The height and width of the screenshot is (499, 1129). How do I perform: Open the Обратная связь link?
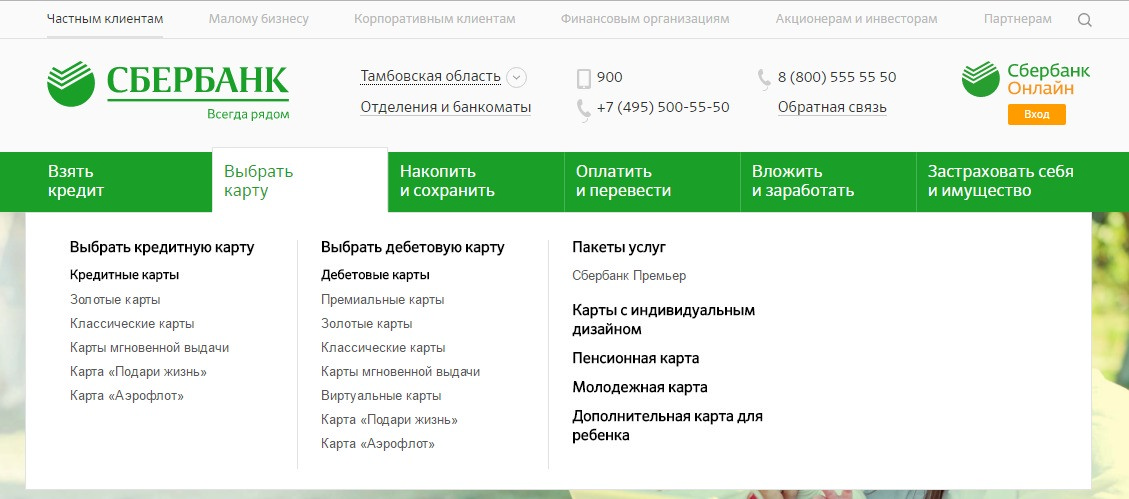pyautogui.click(x=832, y=107)
